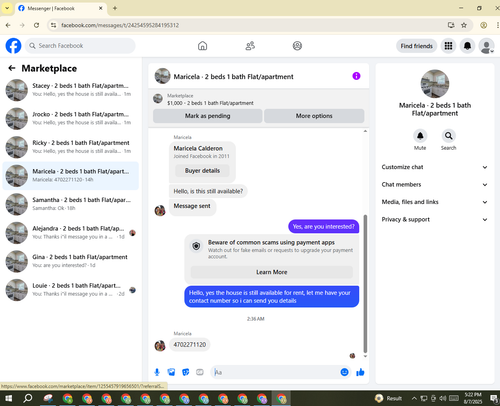500x406 pixels.
Task: Open Ricky conversation in list
Action: [x=71, y=147]
